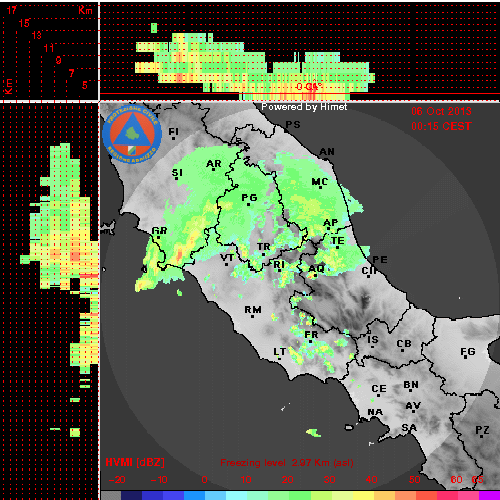Click the IS city label on map

pyautogui.click(x=373, y=340)
